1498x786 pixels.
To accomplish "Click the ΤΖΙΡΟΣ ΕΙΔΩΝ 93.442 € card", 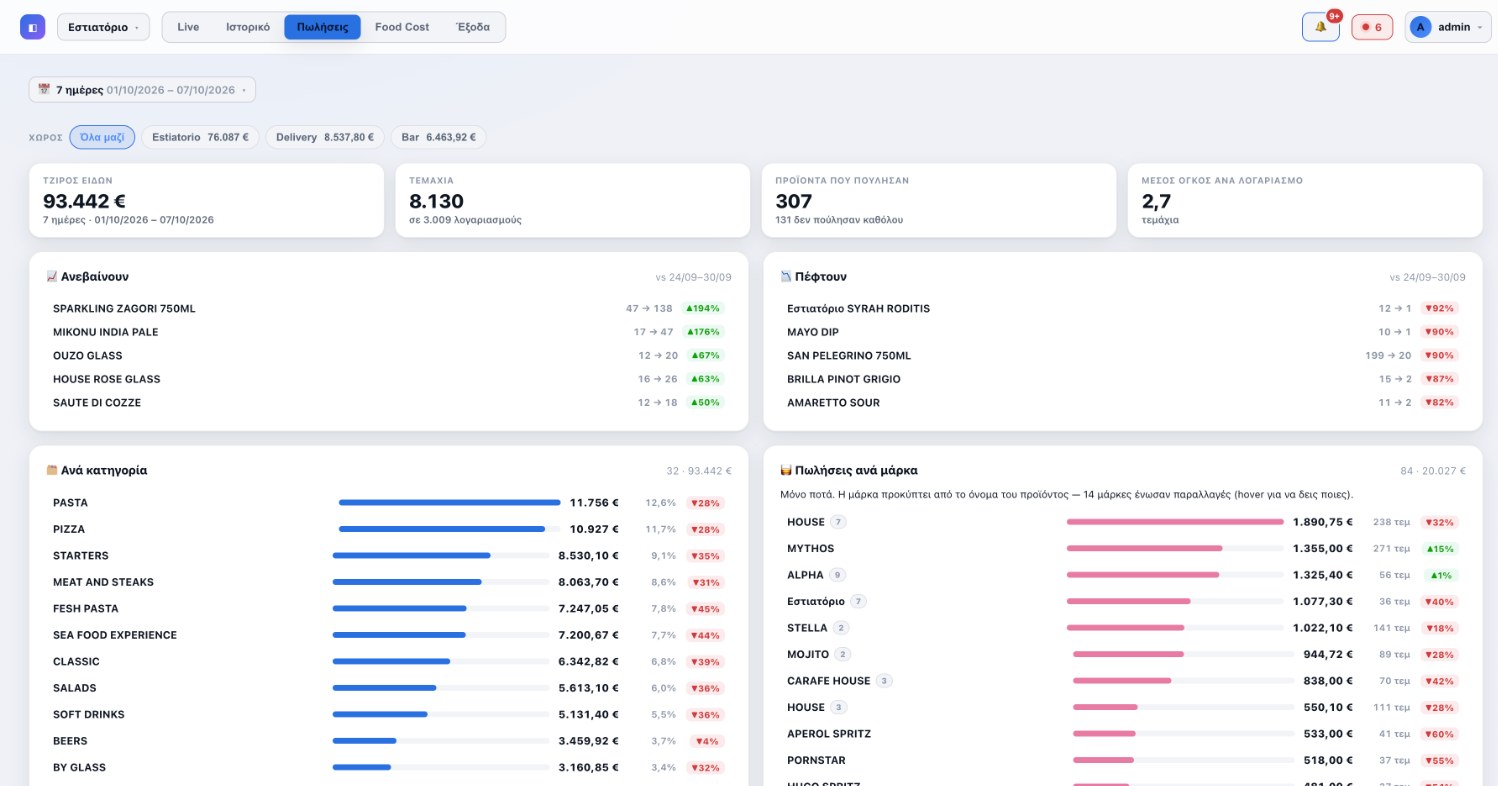I will click(207, 200).
